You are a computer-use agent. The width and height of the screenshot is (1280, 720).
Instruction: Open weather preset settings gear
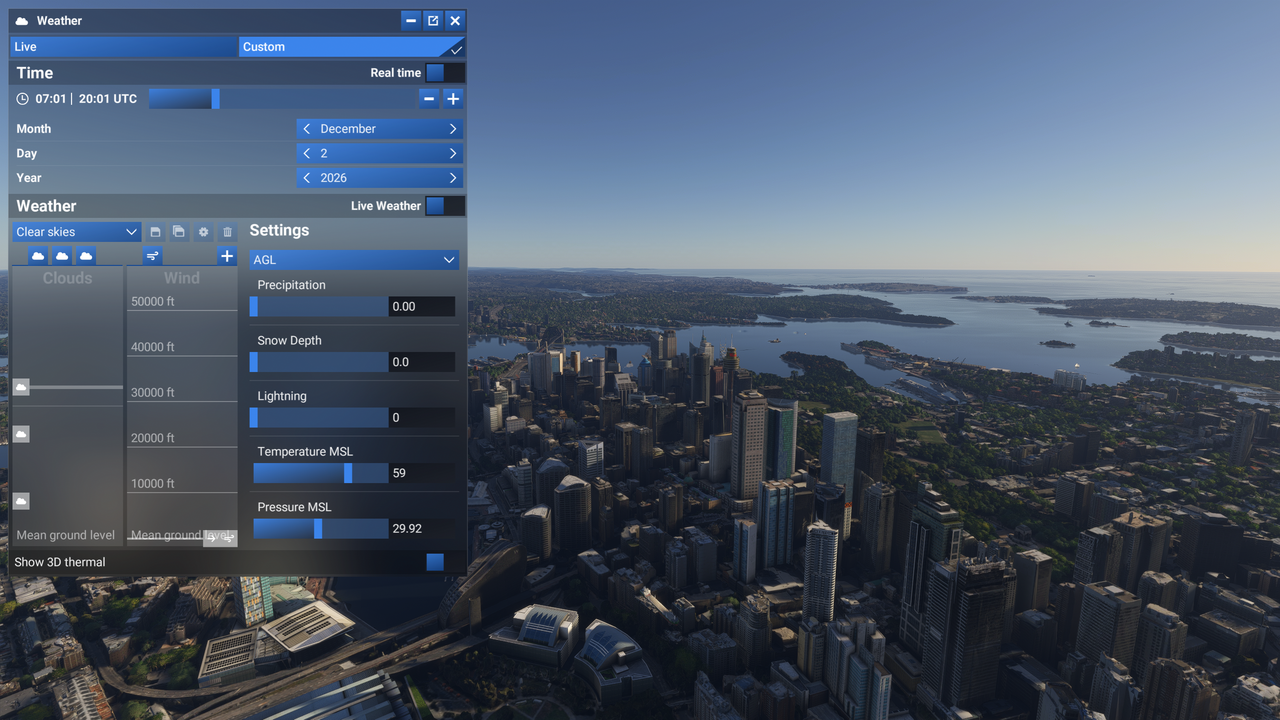pos(203,232)
